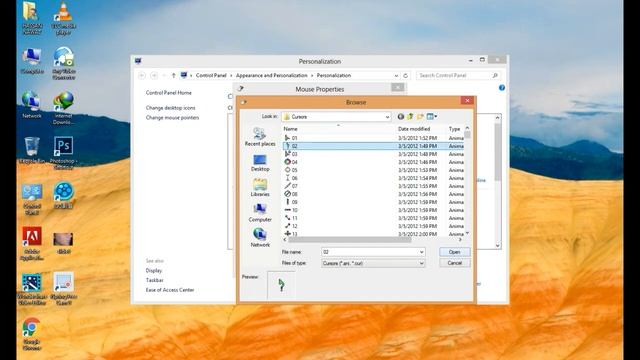Open Control Panel desktop icon

coord(32,199)
